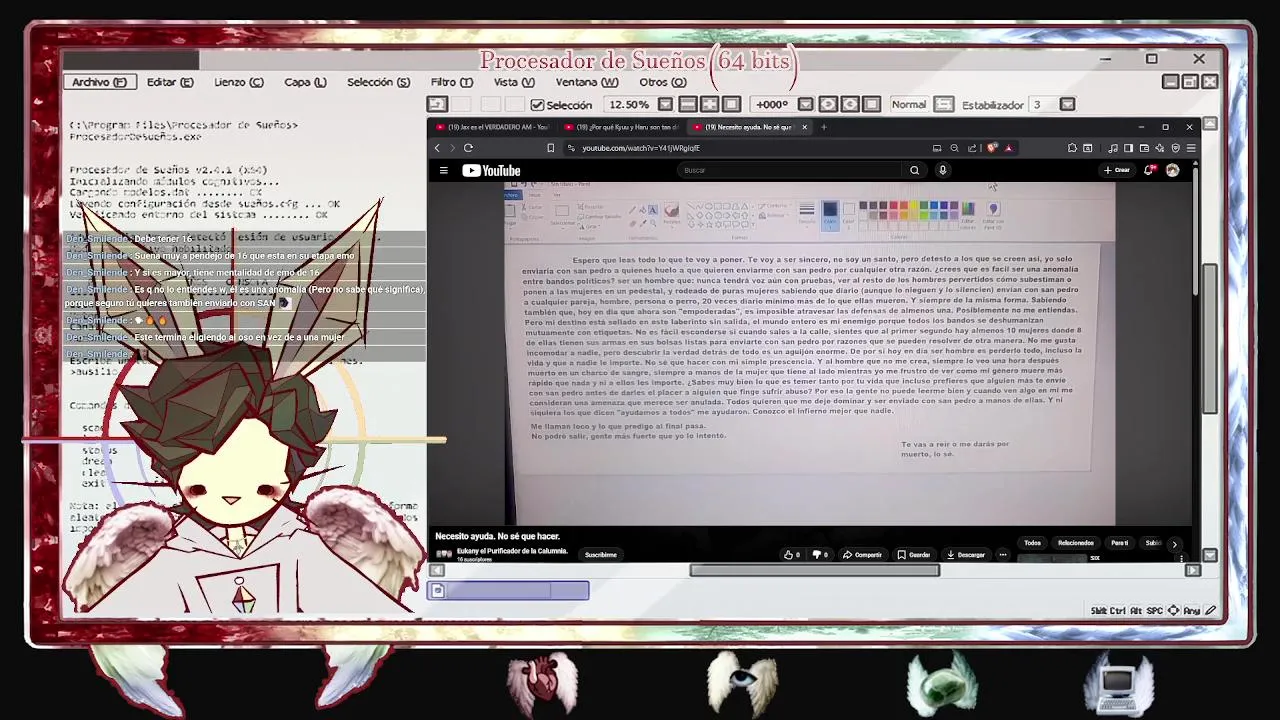The image size is (1280, 720).
Task: Open the YouTube account avatar
Action: coord(1172,170)
